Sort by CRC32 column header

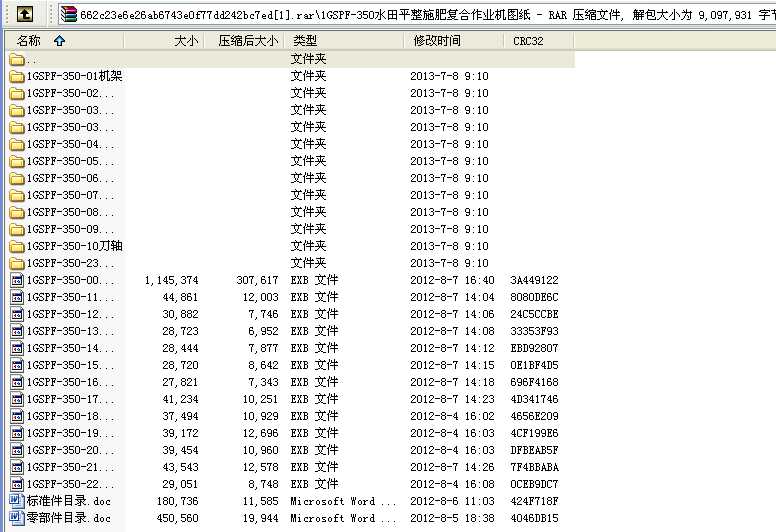(x=539, y=41)
